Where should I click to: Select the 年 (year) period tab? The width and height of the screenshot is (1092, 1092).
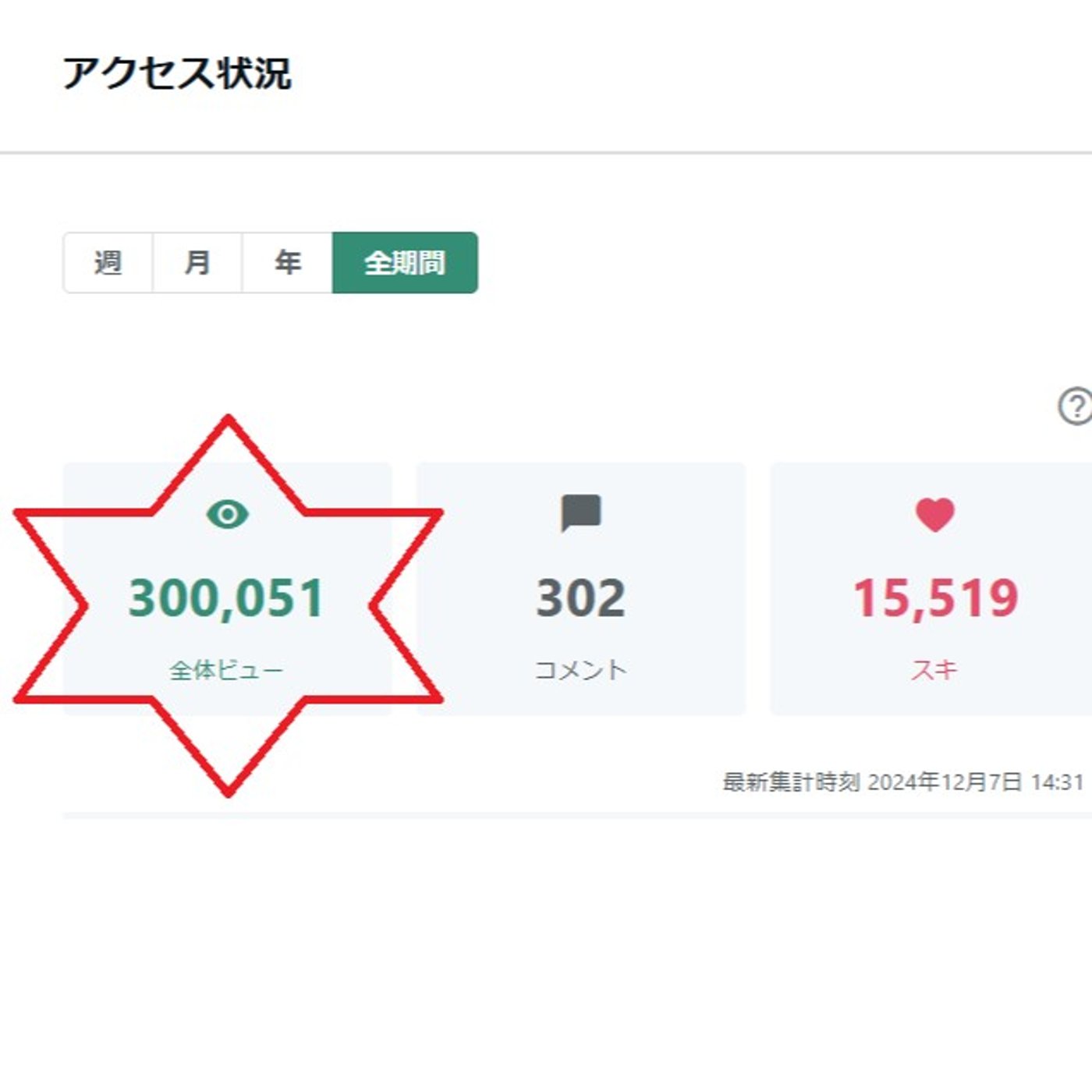(x=287, y=263)
